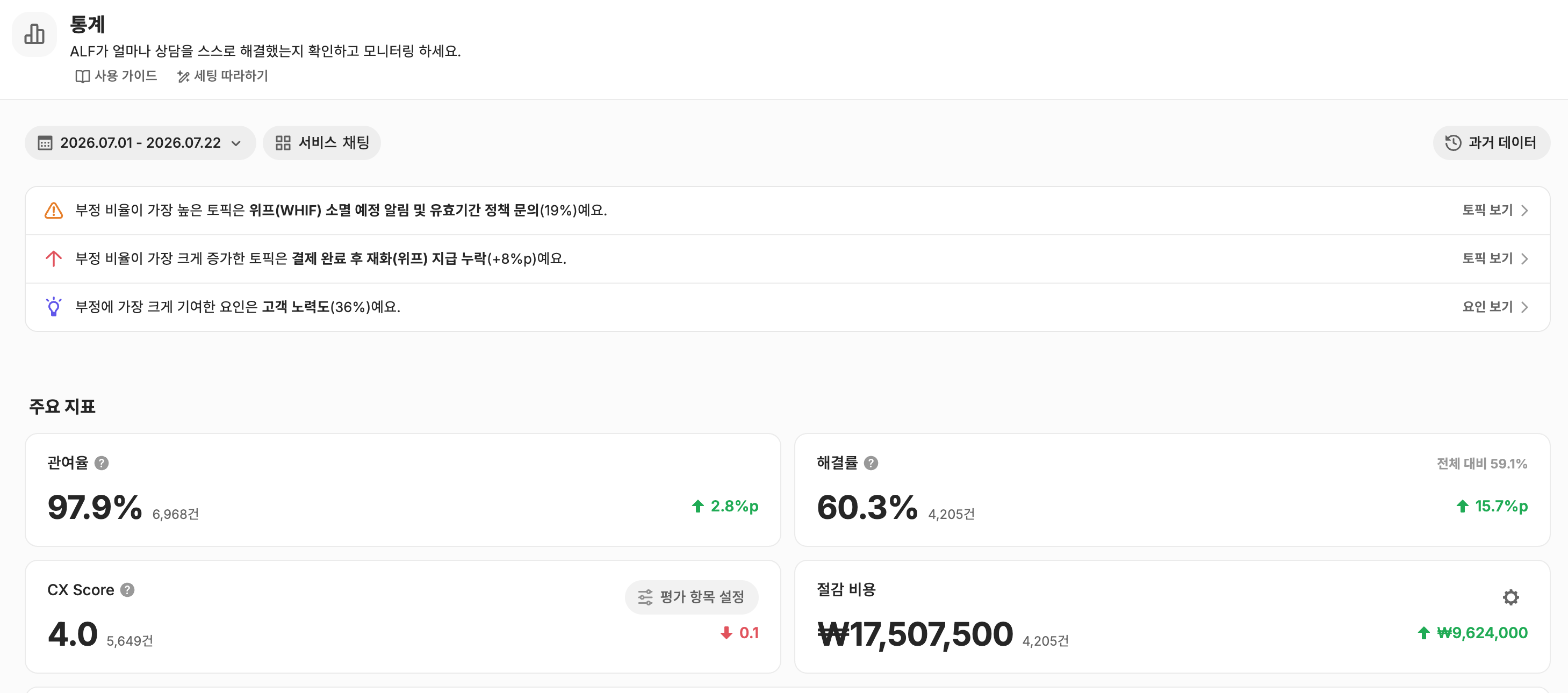Open 토픽 보기 for WHIF 소멸 예정 topic
This screenshot has width=1568, height=693.
pos(1495,211)
